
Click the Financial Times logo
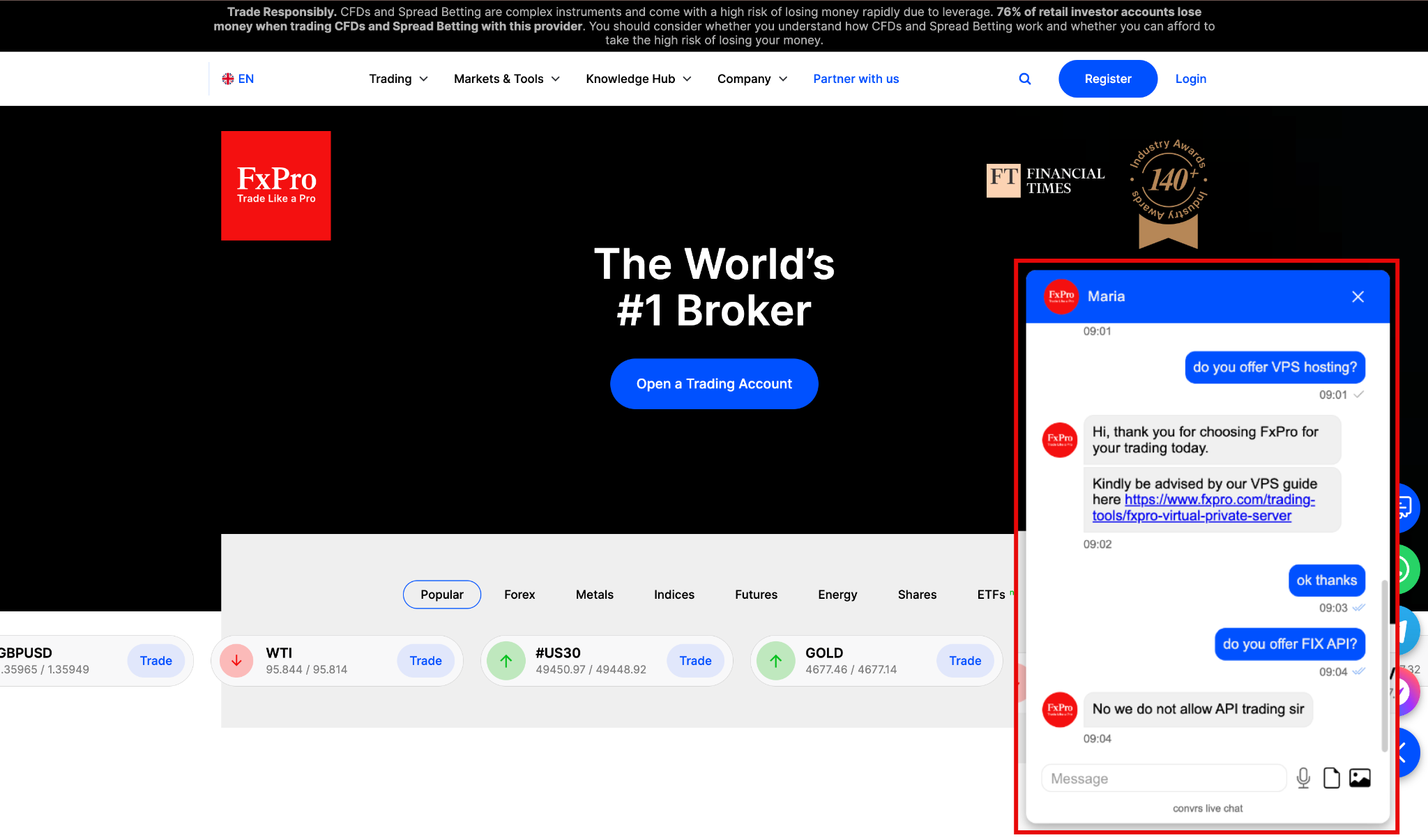pos(1045,181)
